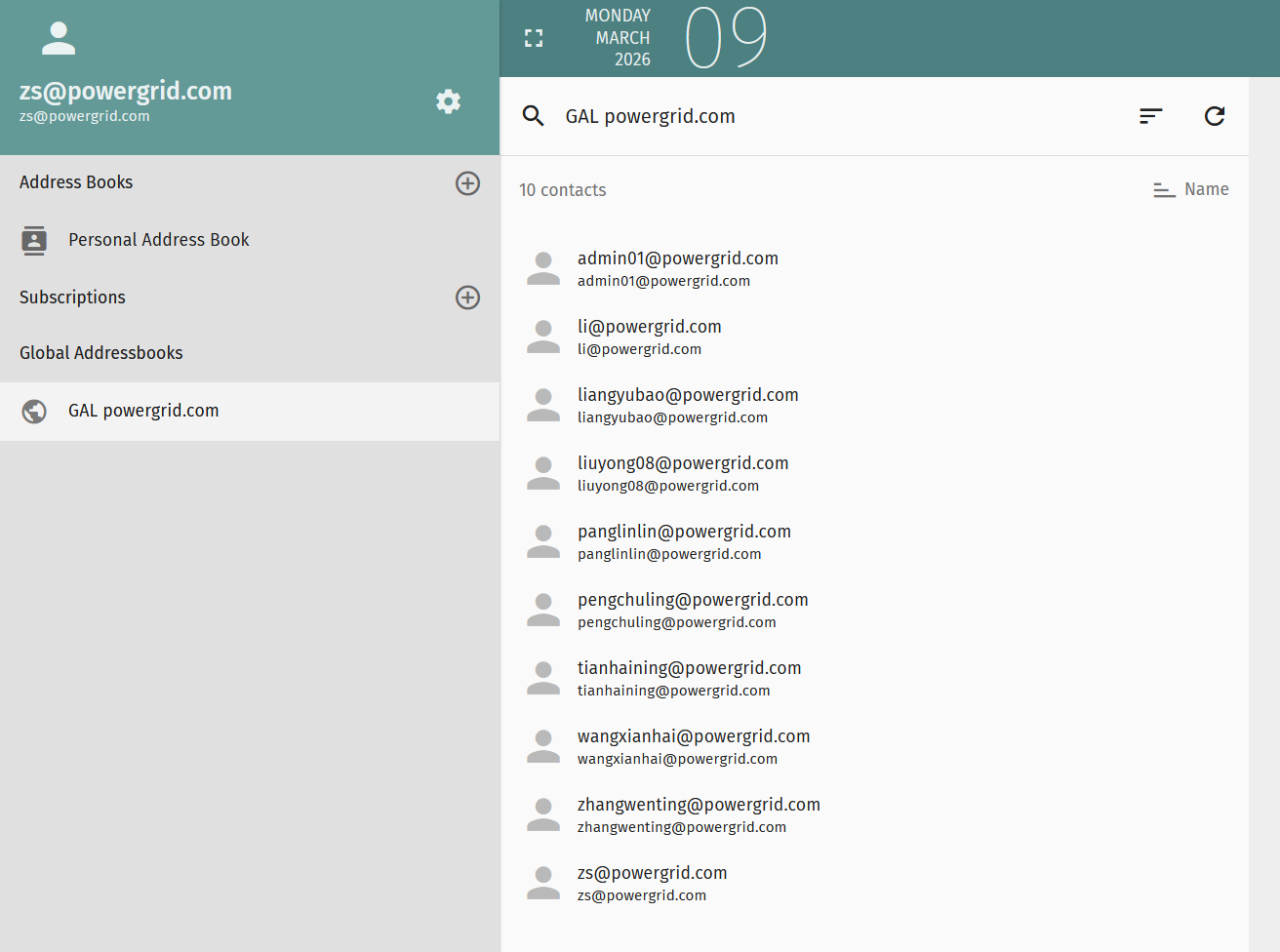
Task: Toggle fullscreen expand icon
Action: coord(534,38)
